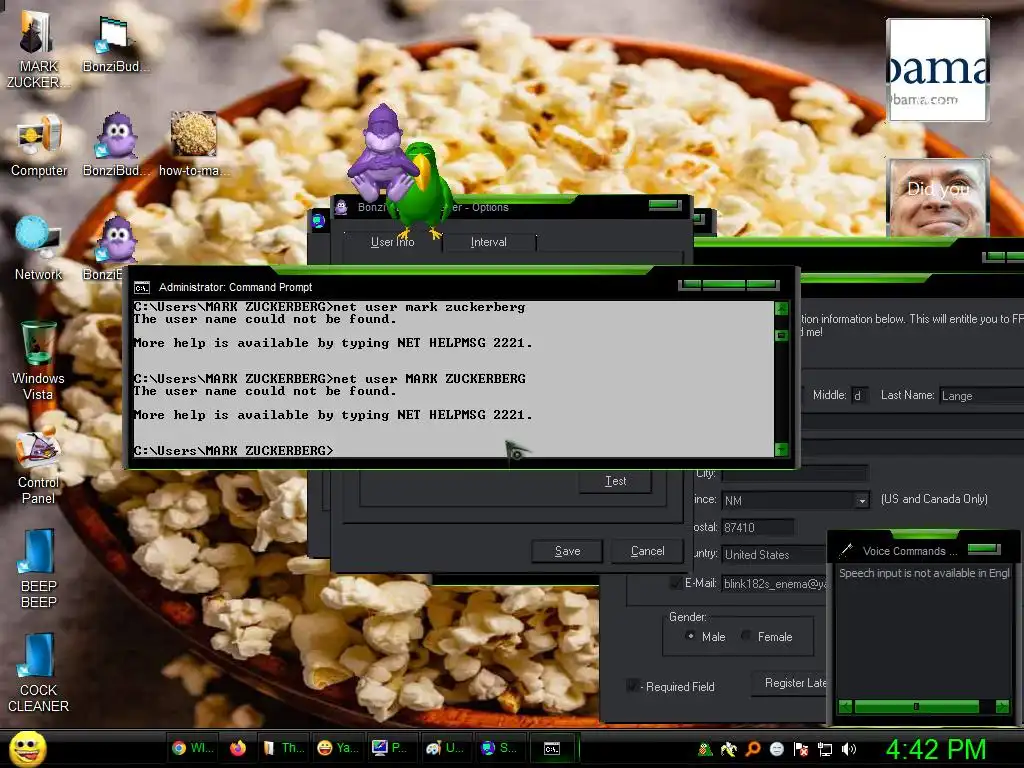Screen dimensions: 1024x768
Task: Click the notification emoticon tray icon
Action: click(776, 749)
